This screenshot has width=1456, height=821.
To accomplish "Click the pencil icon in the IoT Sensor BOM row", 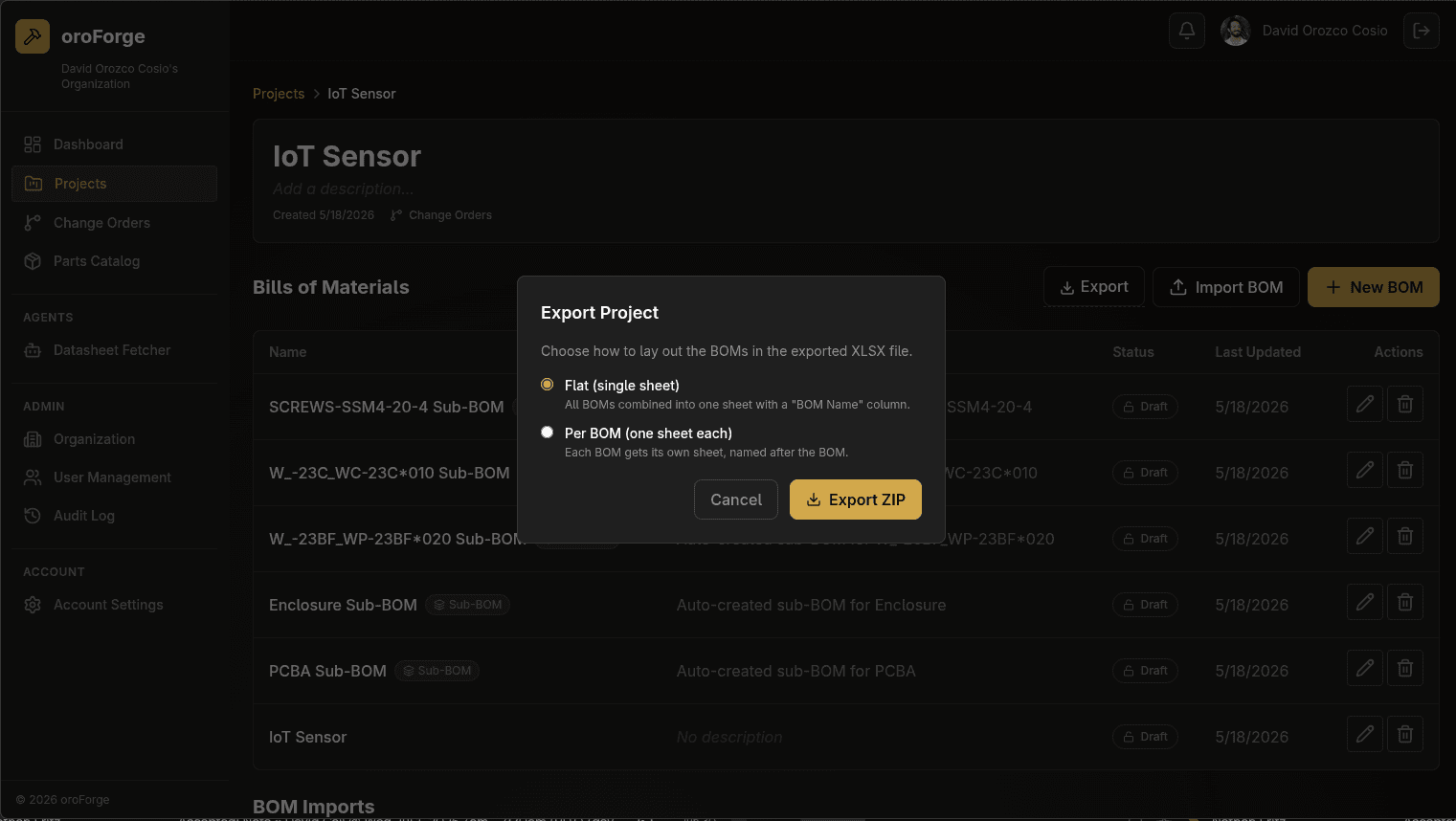I will 1365,734.
